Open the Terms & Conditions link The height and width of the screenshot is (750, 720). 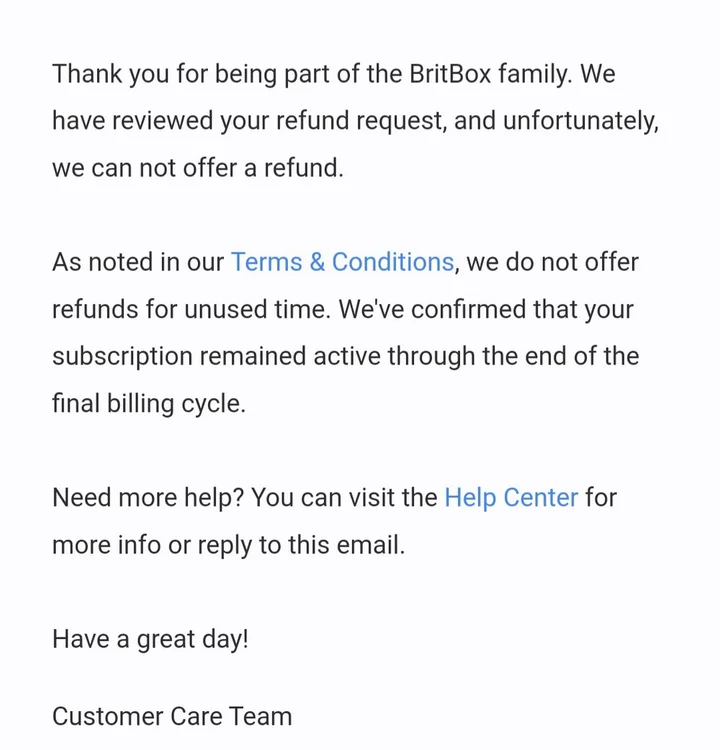pyautogui.click(x=342, y=263)
